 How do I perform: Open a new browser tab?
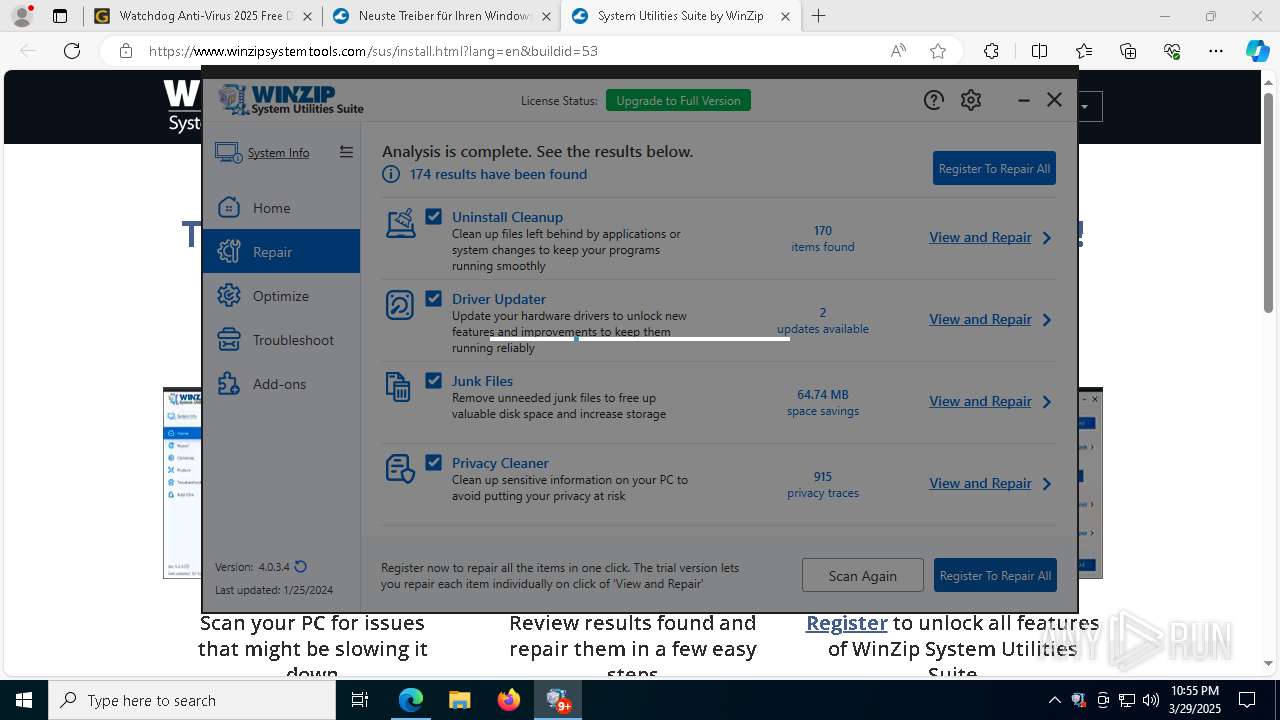coord(819,16)
